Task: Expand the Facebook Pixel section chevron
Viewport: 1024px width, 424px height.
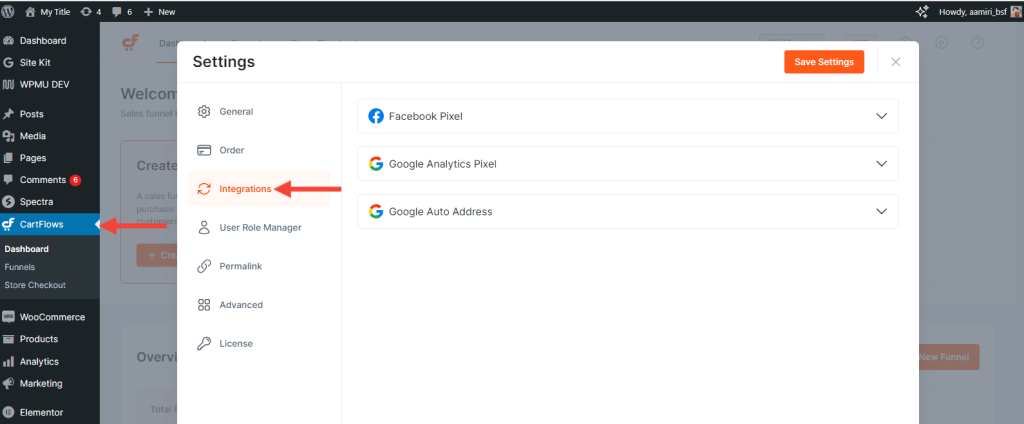Action: (881, 116)
